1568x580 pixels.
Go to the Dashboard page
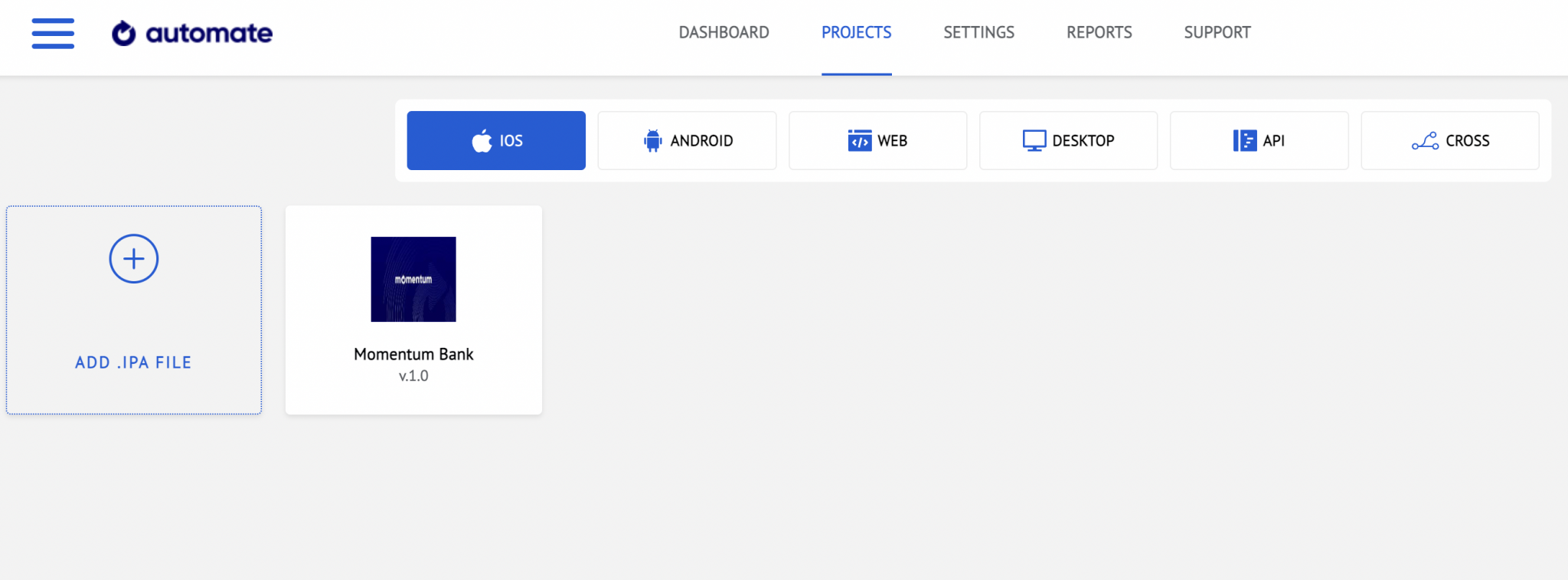coord(724,32)
